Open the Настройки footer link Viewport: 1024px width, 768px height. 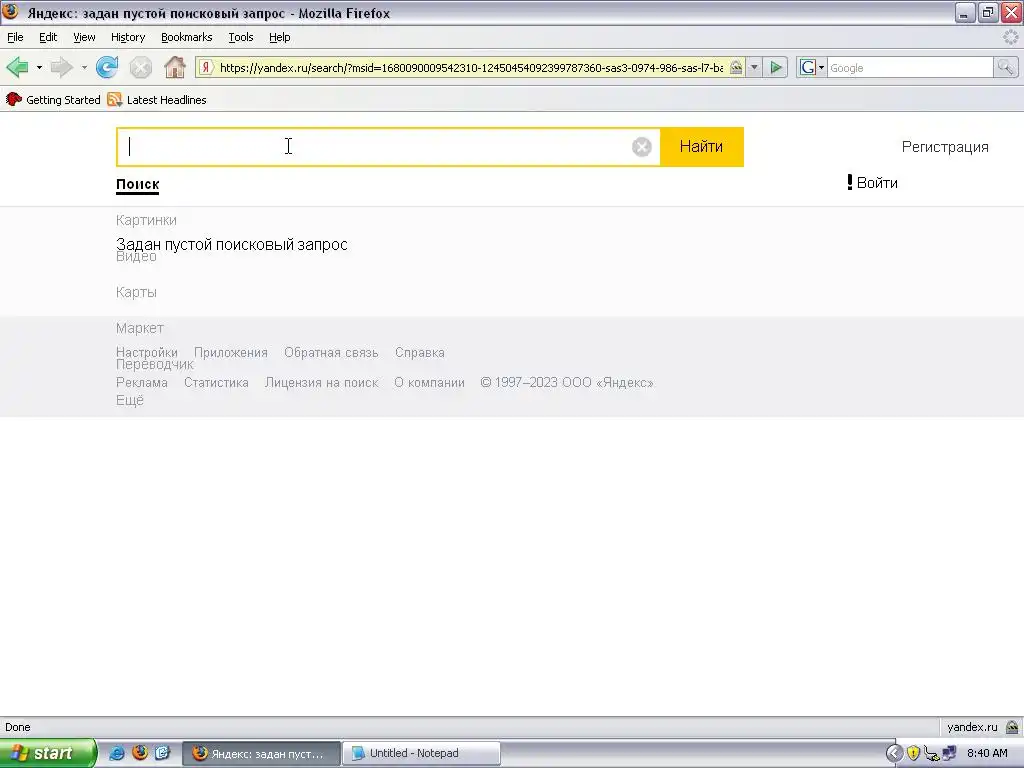(x=146, y=351)
